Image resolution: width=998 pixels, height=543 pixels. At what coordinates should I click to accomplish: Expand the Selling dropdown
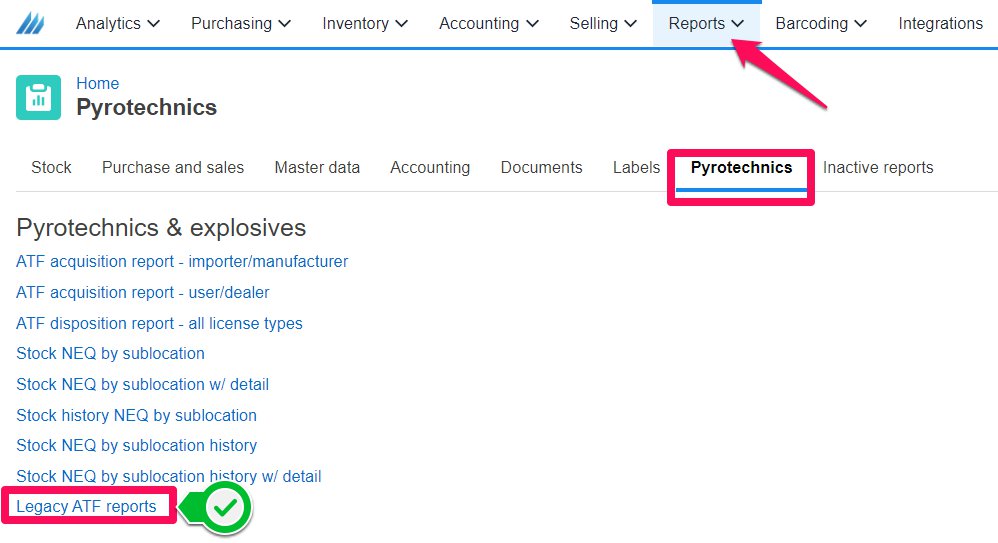click(603, 24)
